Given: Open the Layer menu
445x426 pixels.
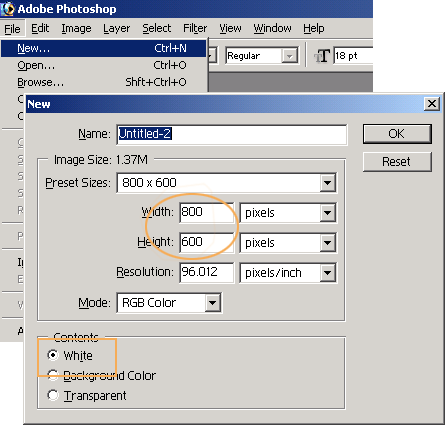Looking at the screenshot, I should [116, 28].
